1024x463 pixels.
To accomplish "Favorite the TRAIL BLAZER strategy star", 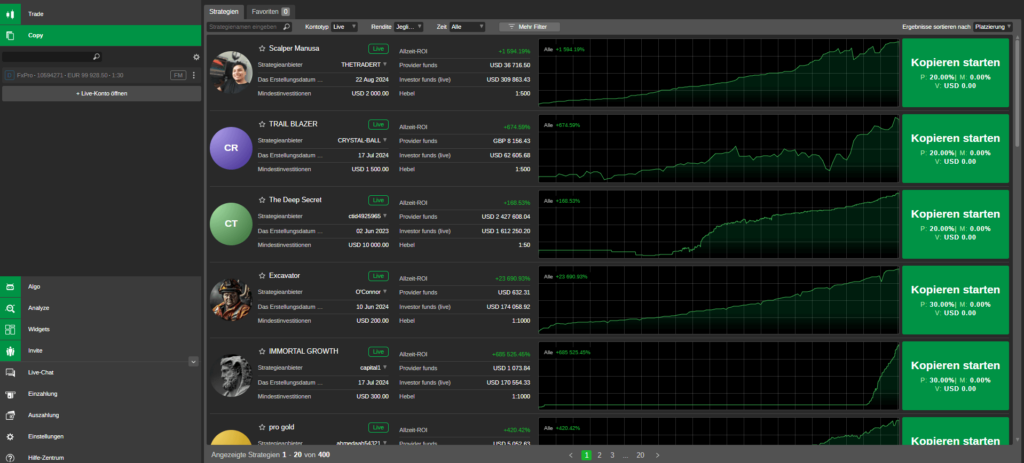I will pyautogui.click(x=262, y=124).
